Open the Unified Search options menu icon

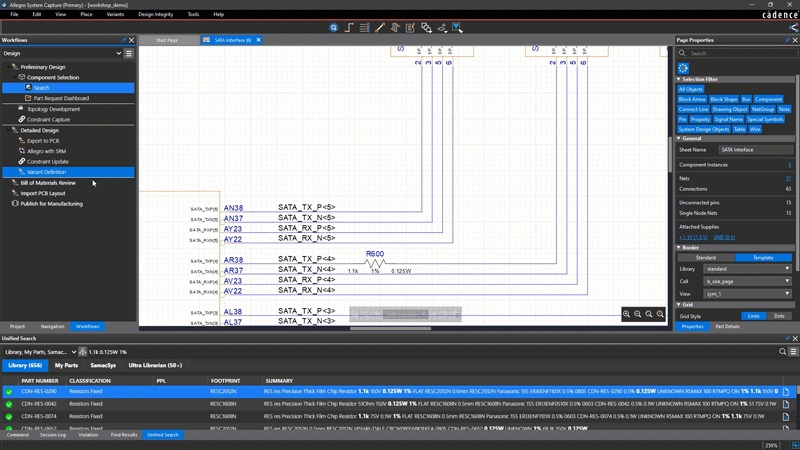793,352
